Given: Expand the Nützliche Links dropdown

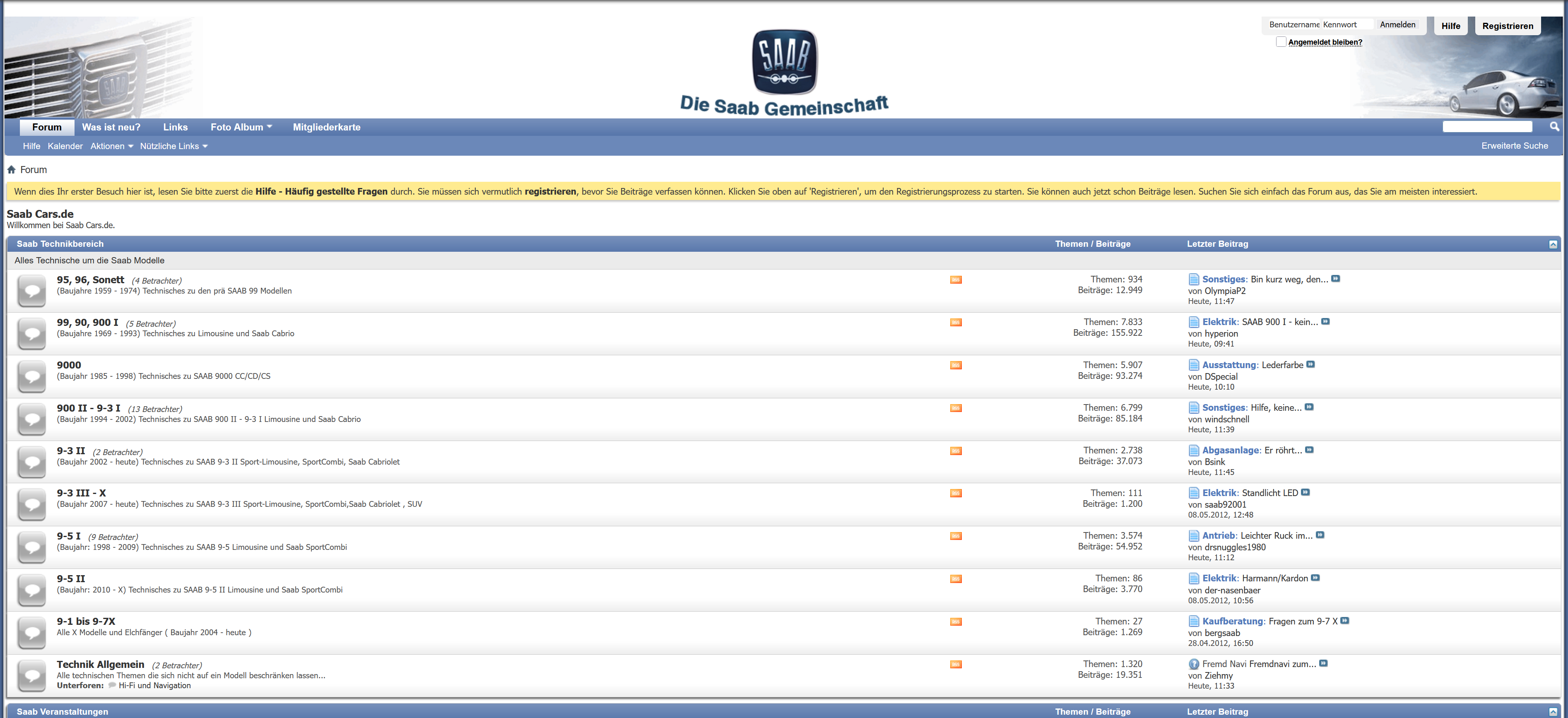Looking at the screenshot, I should (x=173, y=146).
